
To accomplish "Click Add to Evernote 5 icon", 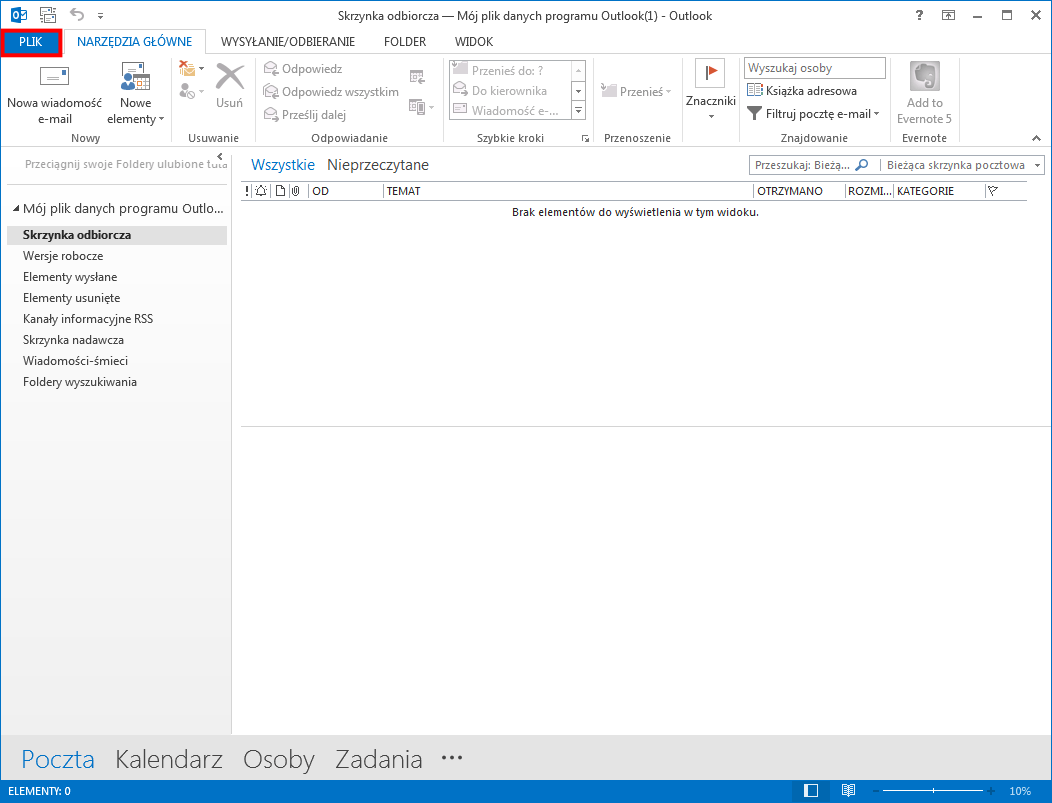I will pos(924,93).
